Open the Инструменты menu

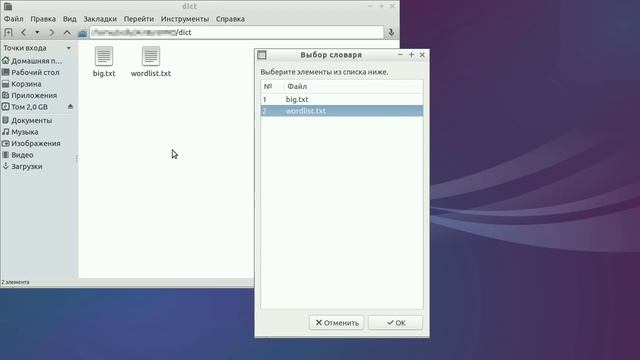(x=184, y=19)
